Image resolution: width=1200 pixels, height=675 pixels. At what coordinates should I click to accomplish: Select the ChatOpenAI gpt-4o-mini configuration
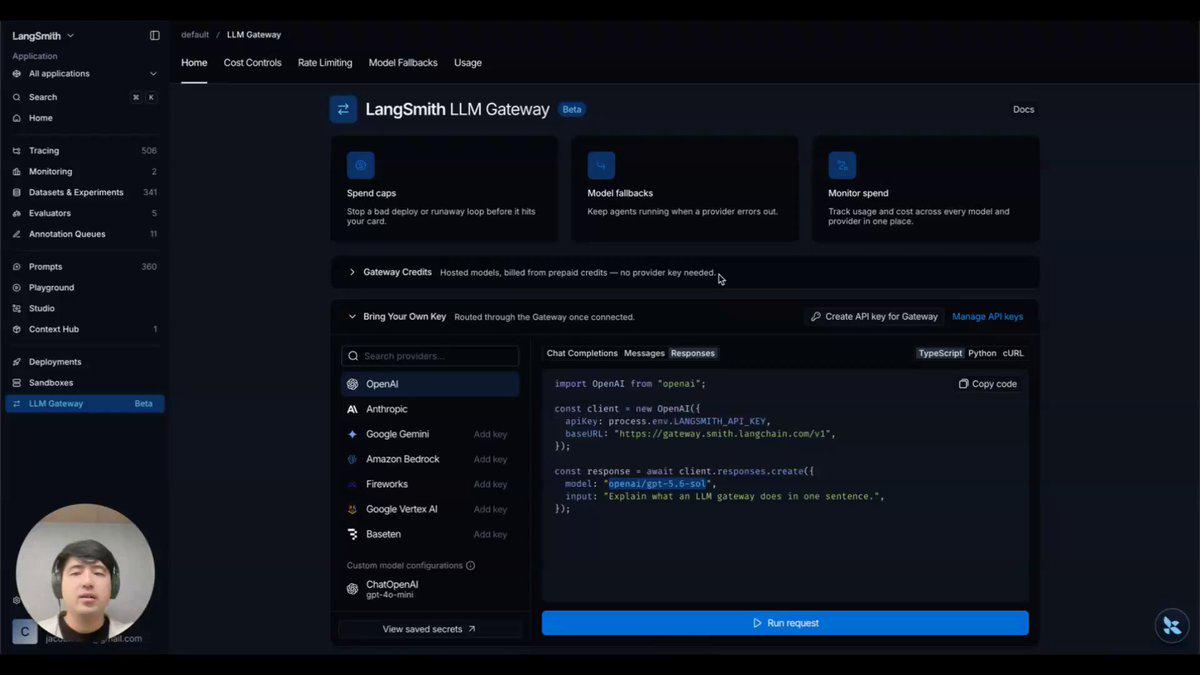[430, 589]
